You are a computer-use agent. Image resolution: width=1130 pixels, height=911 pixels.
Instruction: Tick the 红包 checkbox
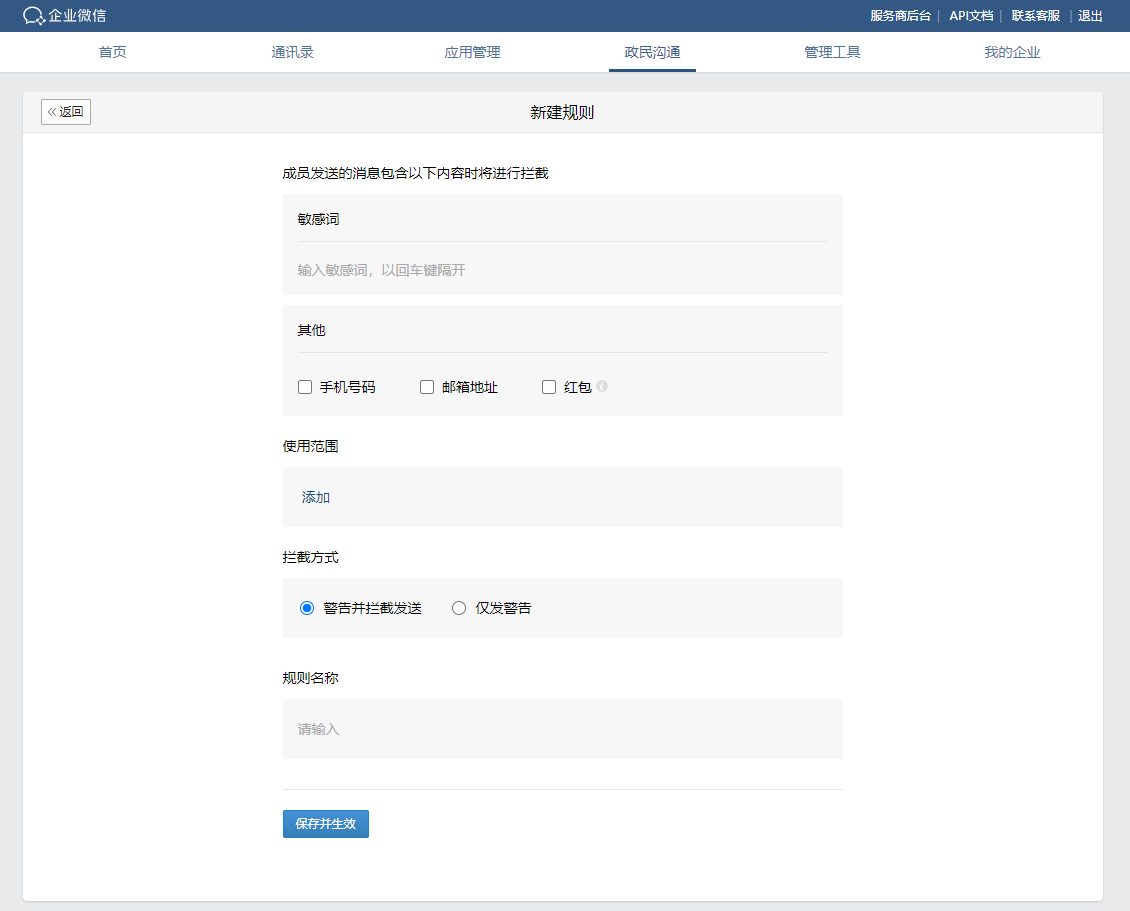tap(548, 387)
